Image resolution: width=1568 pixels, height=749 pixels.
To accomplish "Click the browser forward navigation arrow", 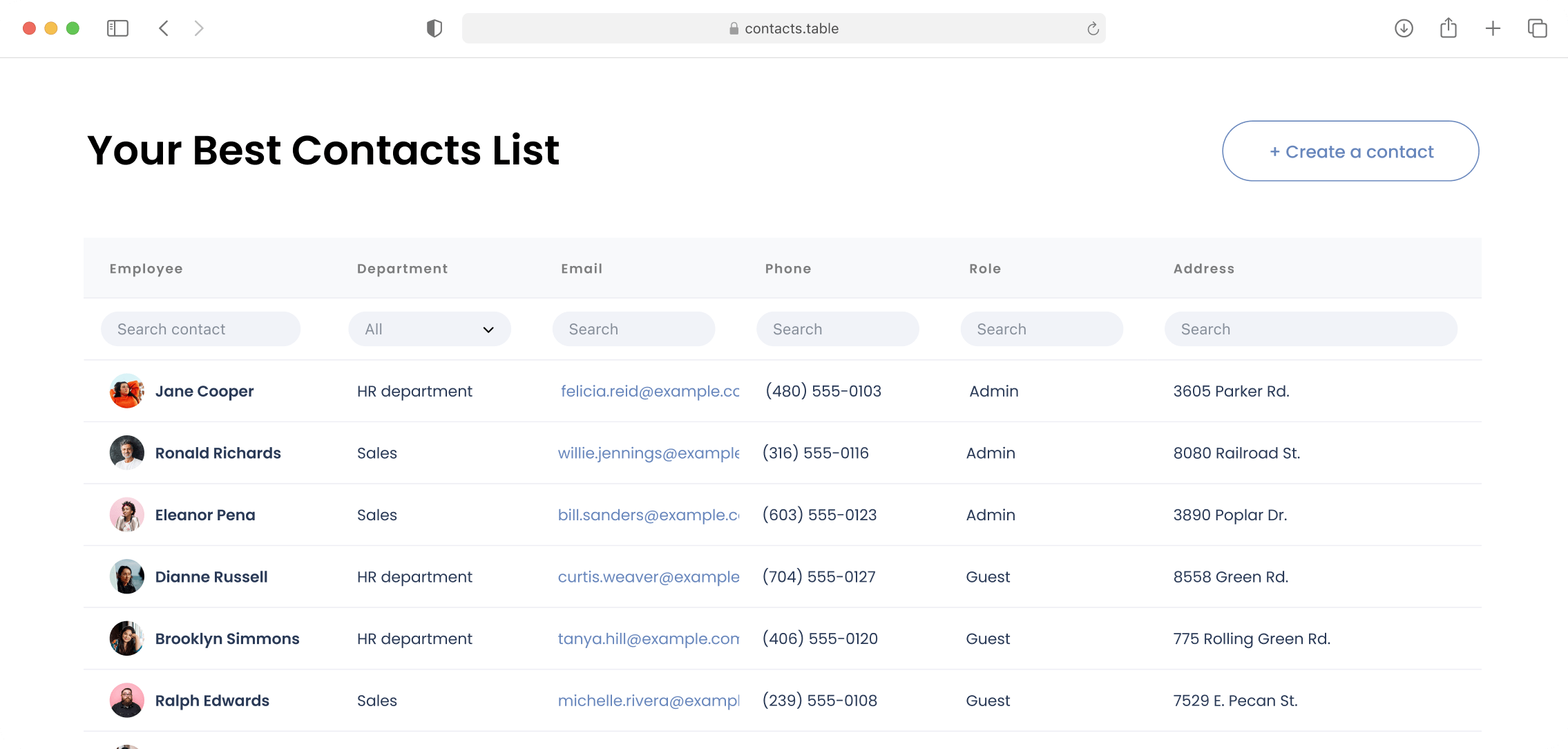I will (200, 28).
